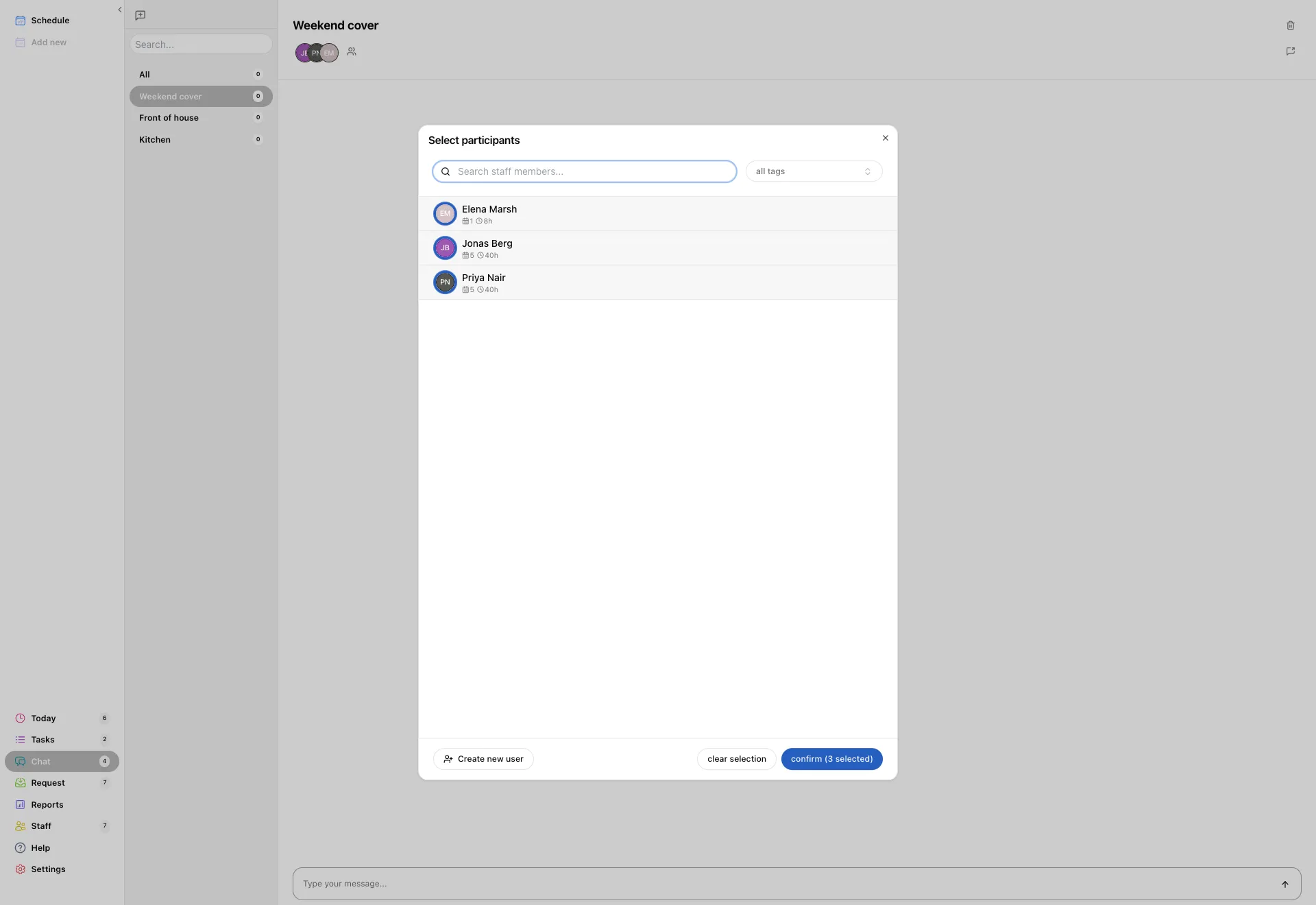The width and height of the screenshot is (1316, 905).
Task: Click the share chat icon below trash
Action: (x=1291, y=51)
